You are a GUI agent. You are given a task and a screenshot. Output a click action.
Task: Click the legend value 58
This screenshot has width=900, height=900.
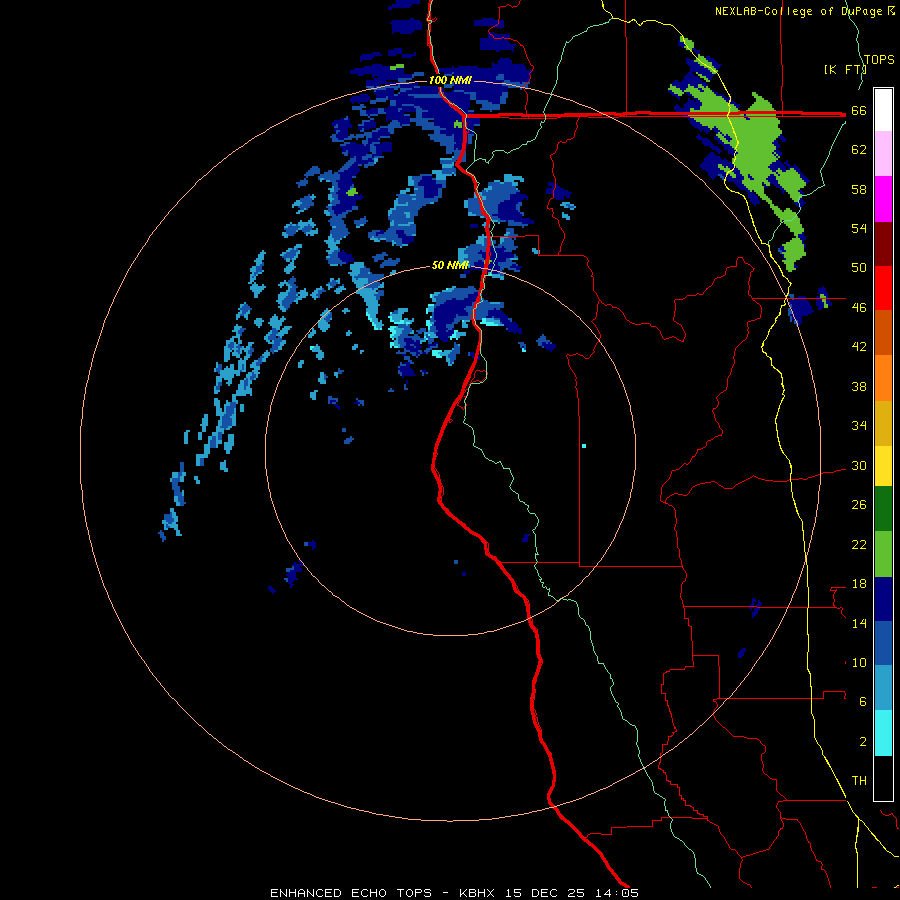tap(859, 189)
